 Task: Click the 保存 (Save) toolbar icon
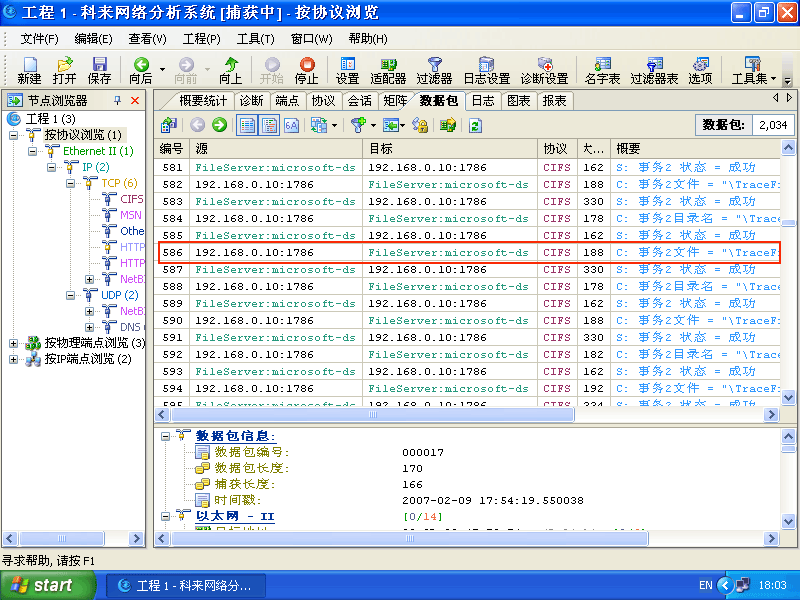click(x=100, y=70)
